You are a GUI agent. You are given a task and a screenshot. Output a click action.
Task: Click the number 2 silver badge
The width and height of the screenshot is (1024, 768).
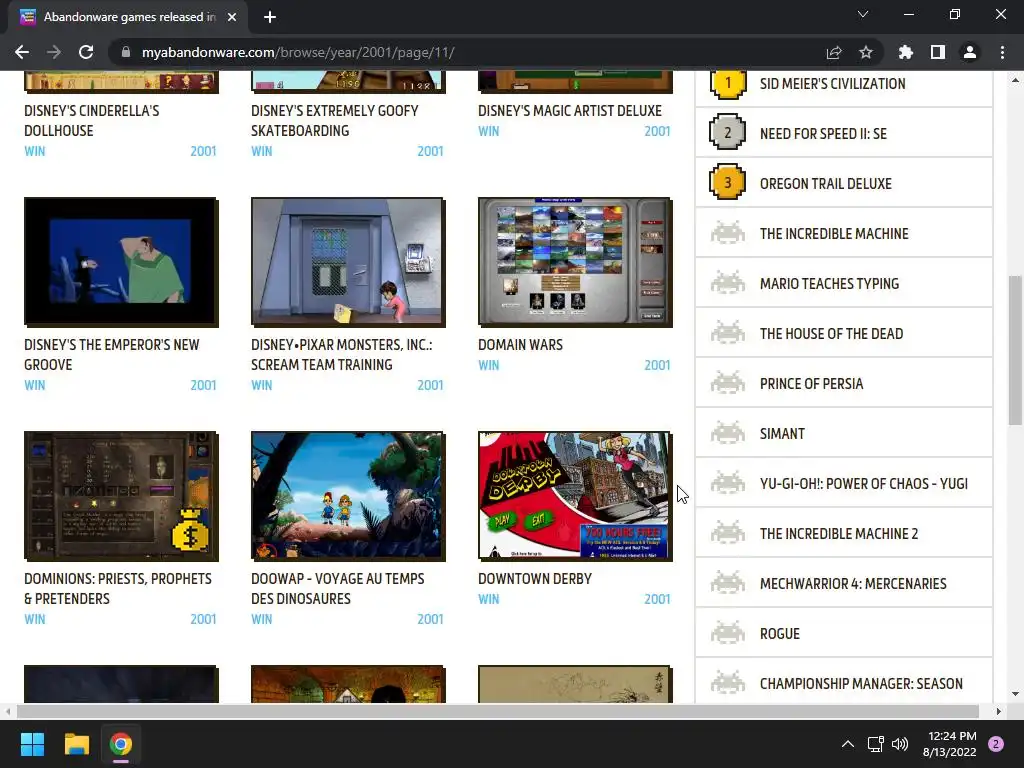pyautogui.click(x=728, y=133)
